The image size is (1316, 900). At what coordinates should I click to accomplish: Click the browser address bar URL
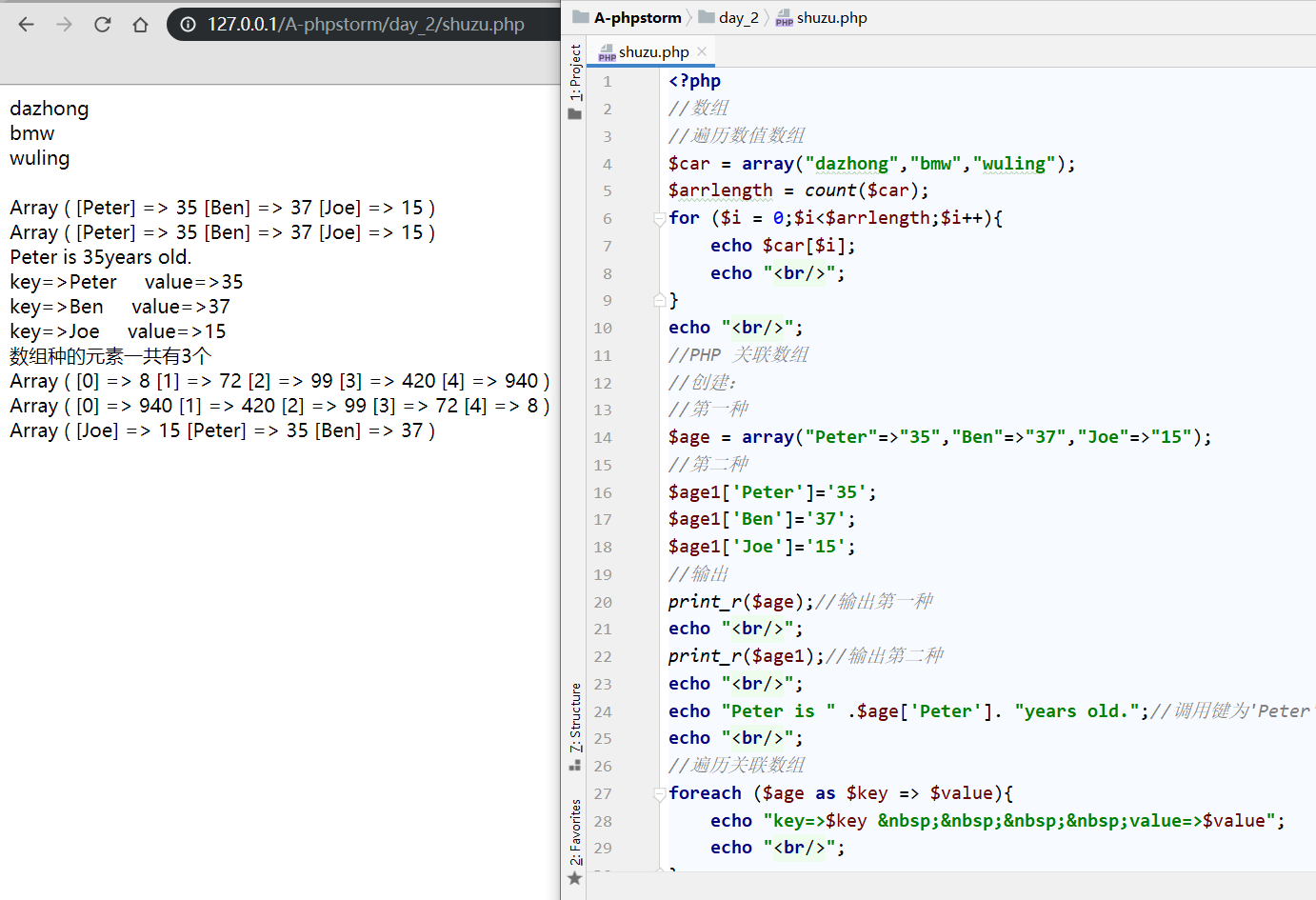tap(365, 25)
